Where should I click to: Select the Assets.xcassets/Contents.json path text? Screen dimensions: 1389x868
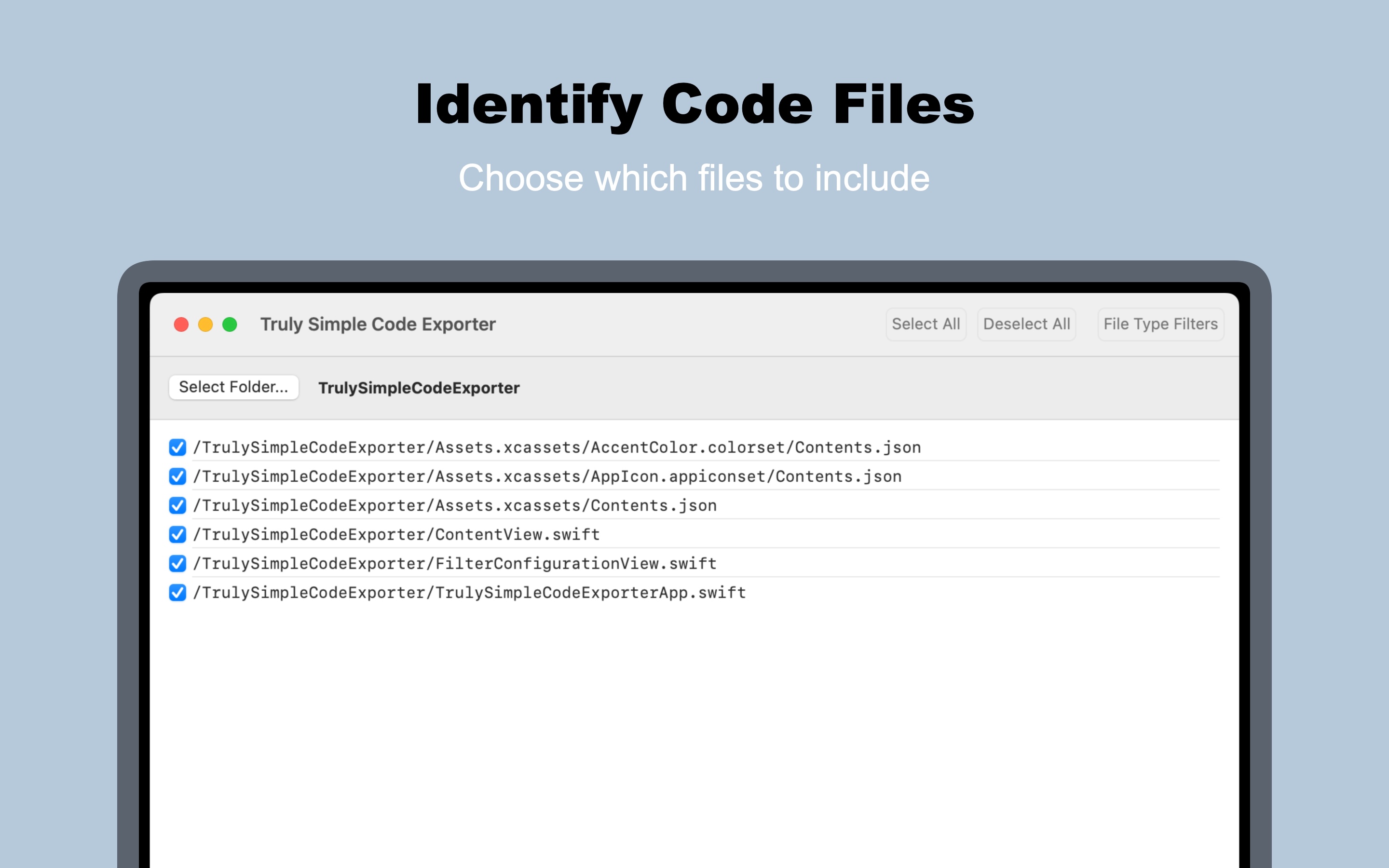(x=455, y=505)
